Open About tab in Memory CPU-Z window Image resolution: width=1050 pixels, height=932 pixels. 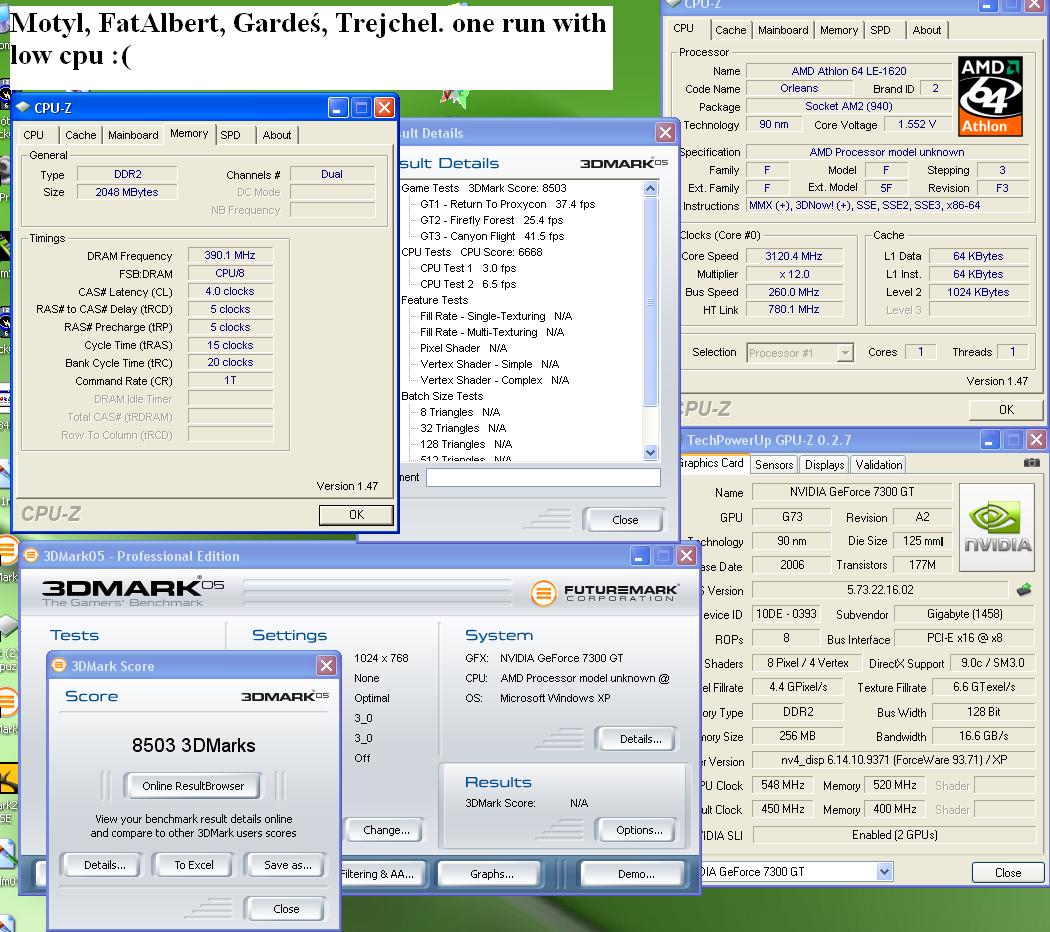tap(277, 135)
